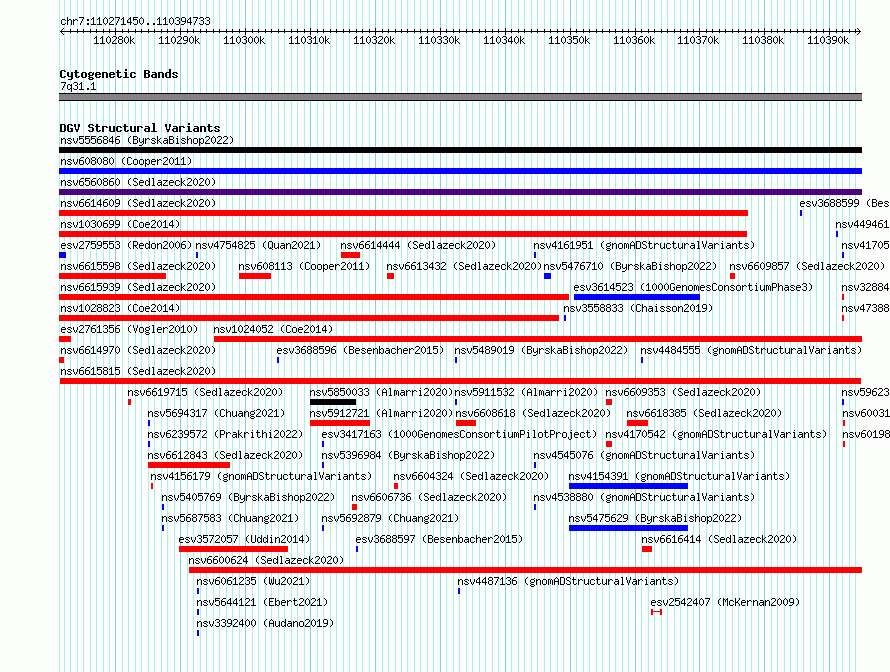The width and height of the screenshot is (890, 672).
Task: Select the nsv1028823 (Coe2014) label
Action: (120, 308)
